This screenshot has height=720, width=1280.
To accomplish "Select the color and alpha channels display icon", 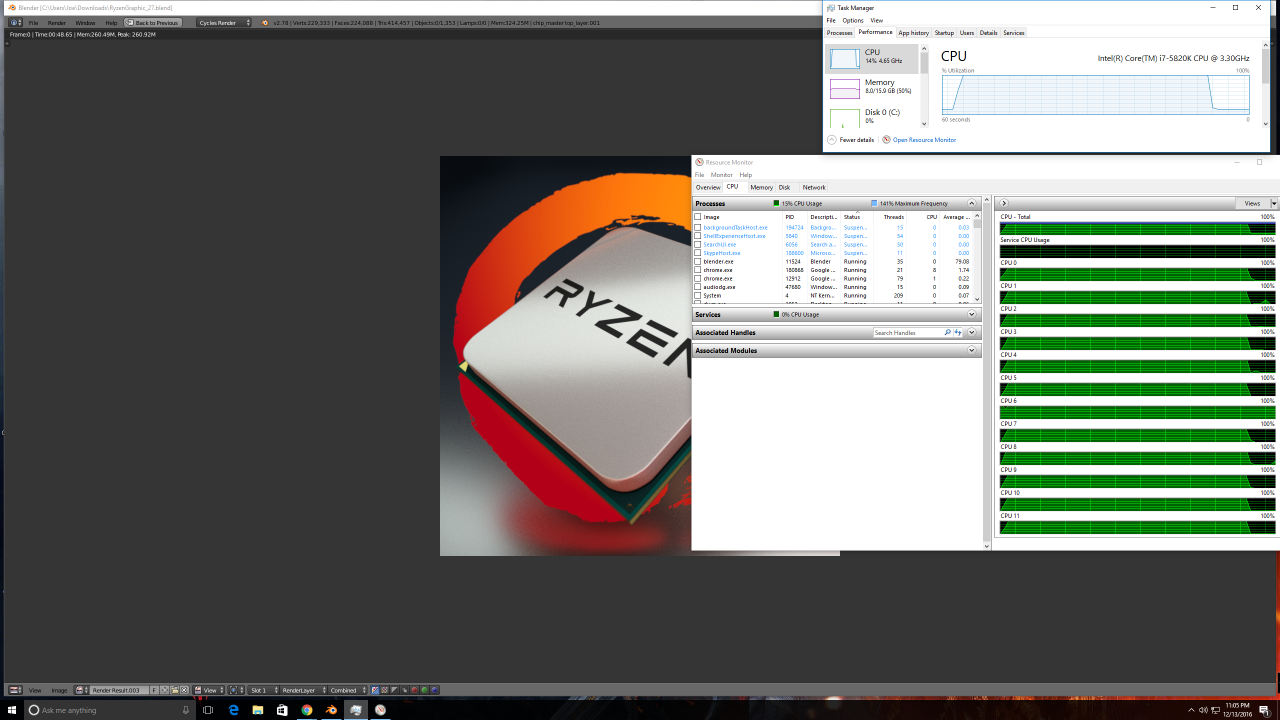I will click(375, 690).
